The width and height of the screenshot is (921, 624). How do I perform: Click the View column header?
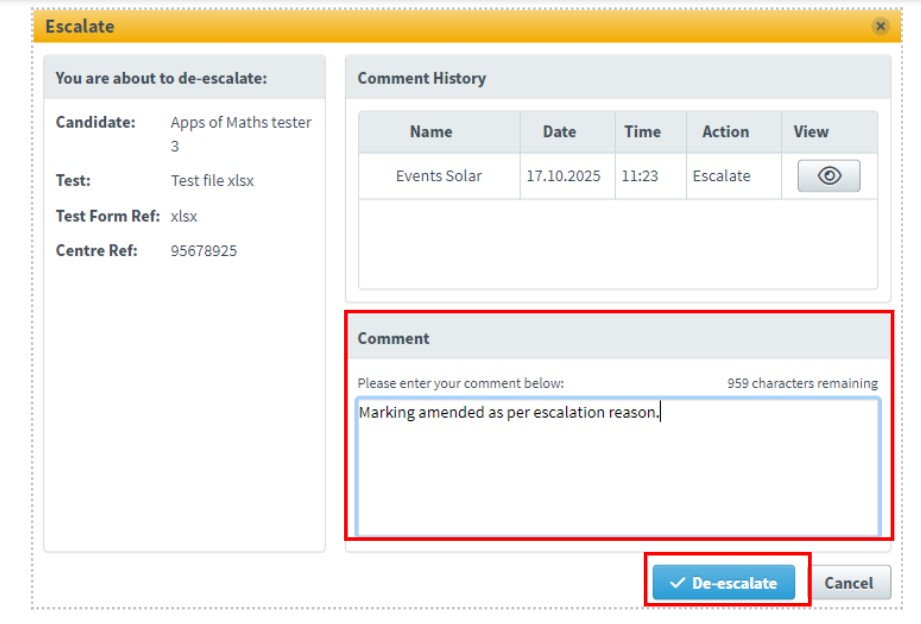tap(811, 132)
